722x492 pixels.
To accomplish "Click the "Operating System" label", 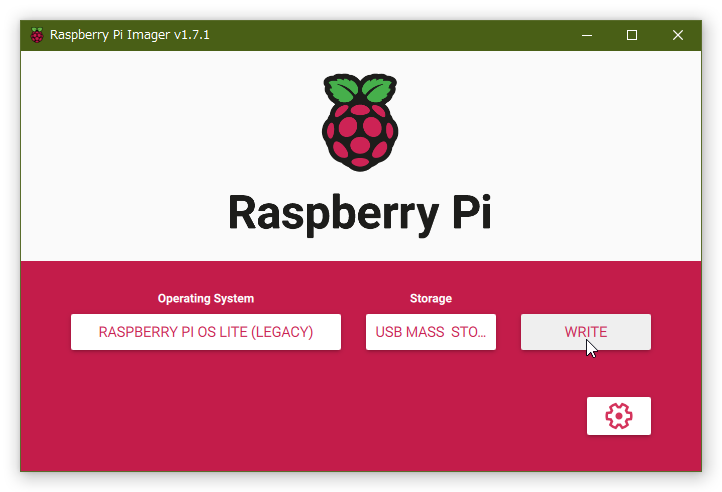I will point(206,299).
